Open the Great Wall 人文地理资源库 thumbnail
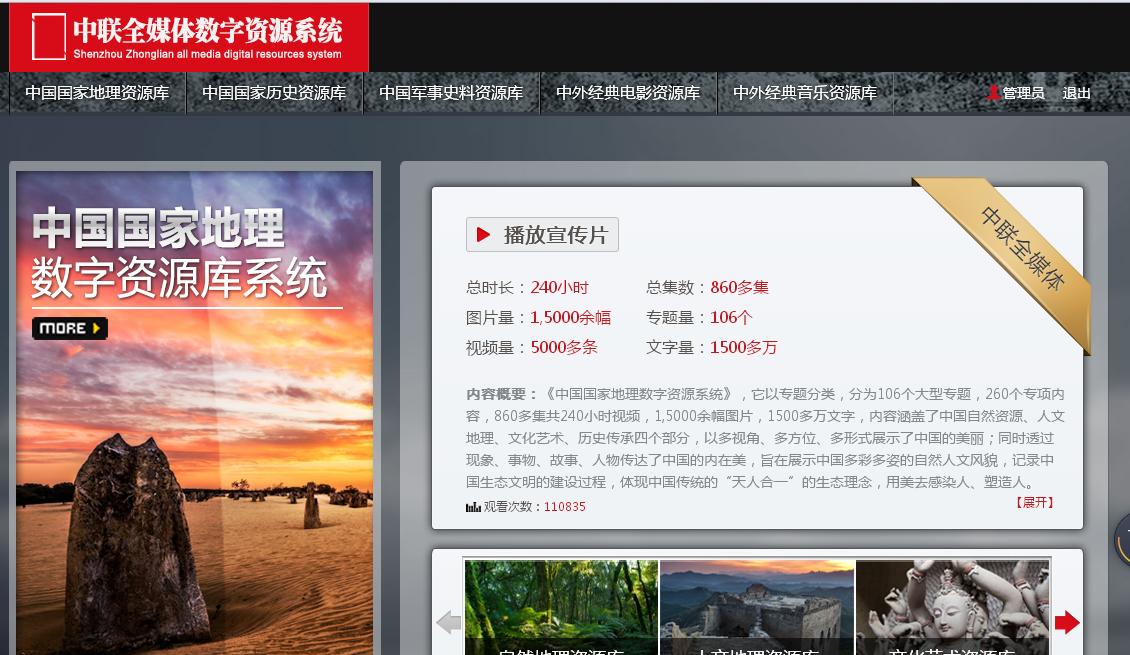The image size is (1130, 655). coord(757,605)
